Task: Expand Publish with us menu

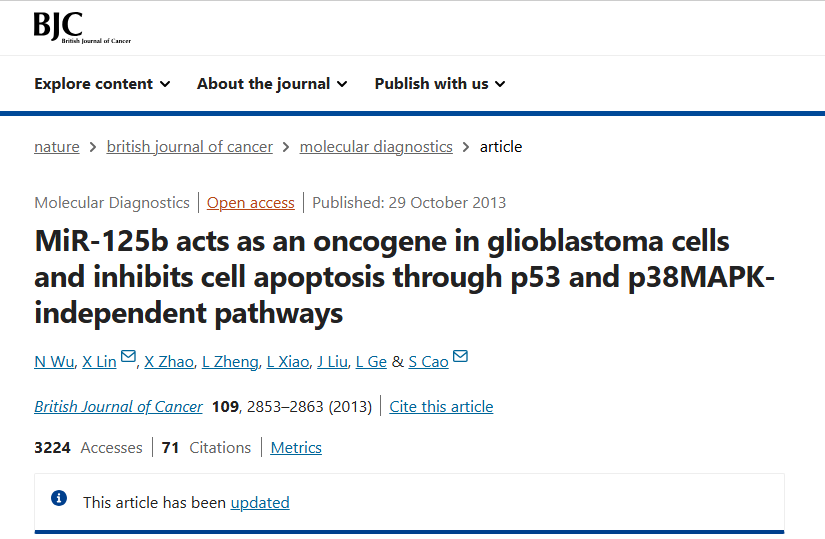Action: click(x=440, y=84)
